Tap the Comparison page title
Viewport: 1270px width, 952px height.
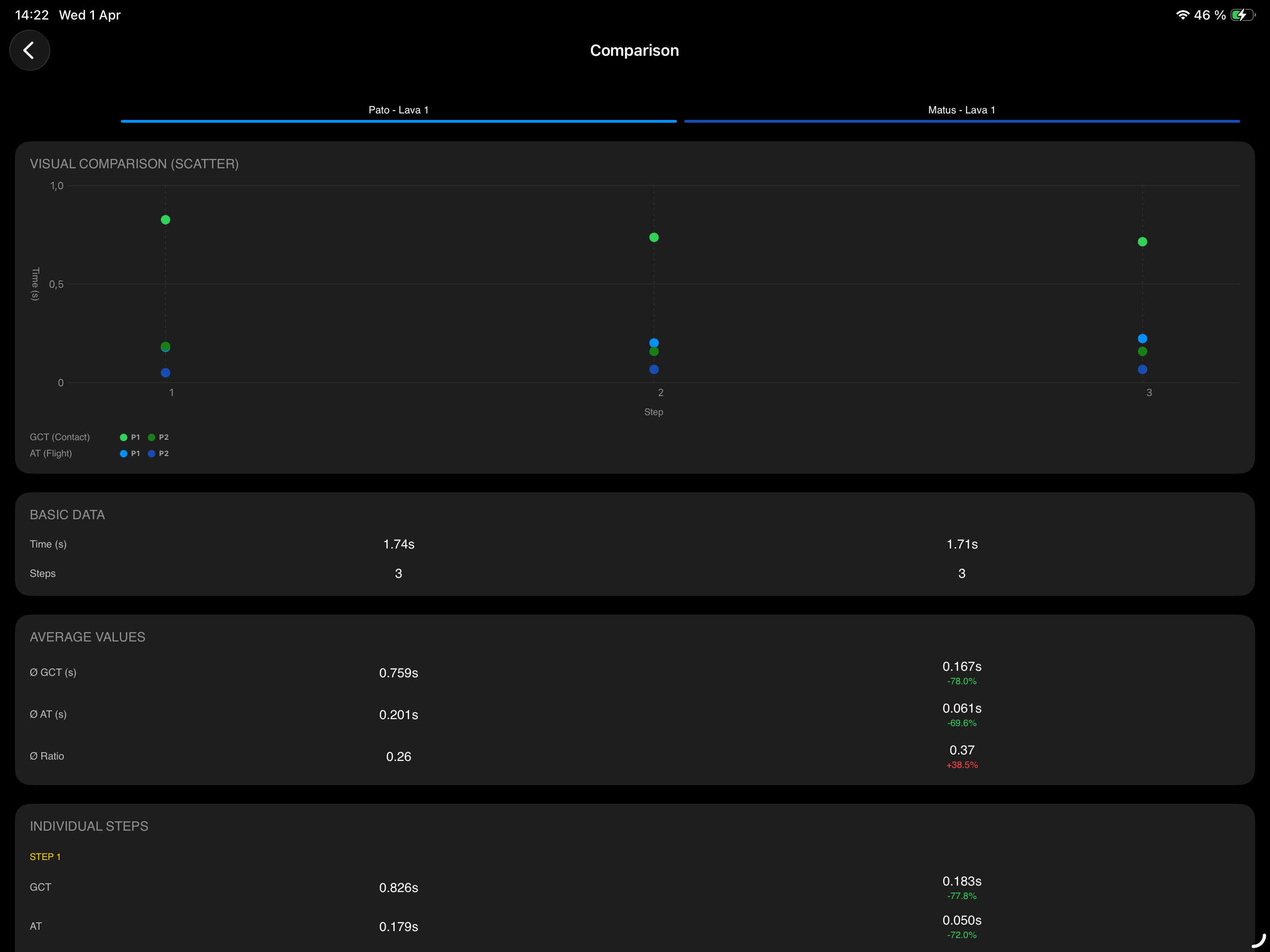pyautogui.click(x=635, y=51)
